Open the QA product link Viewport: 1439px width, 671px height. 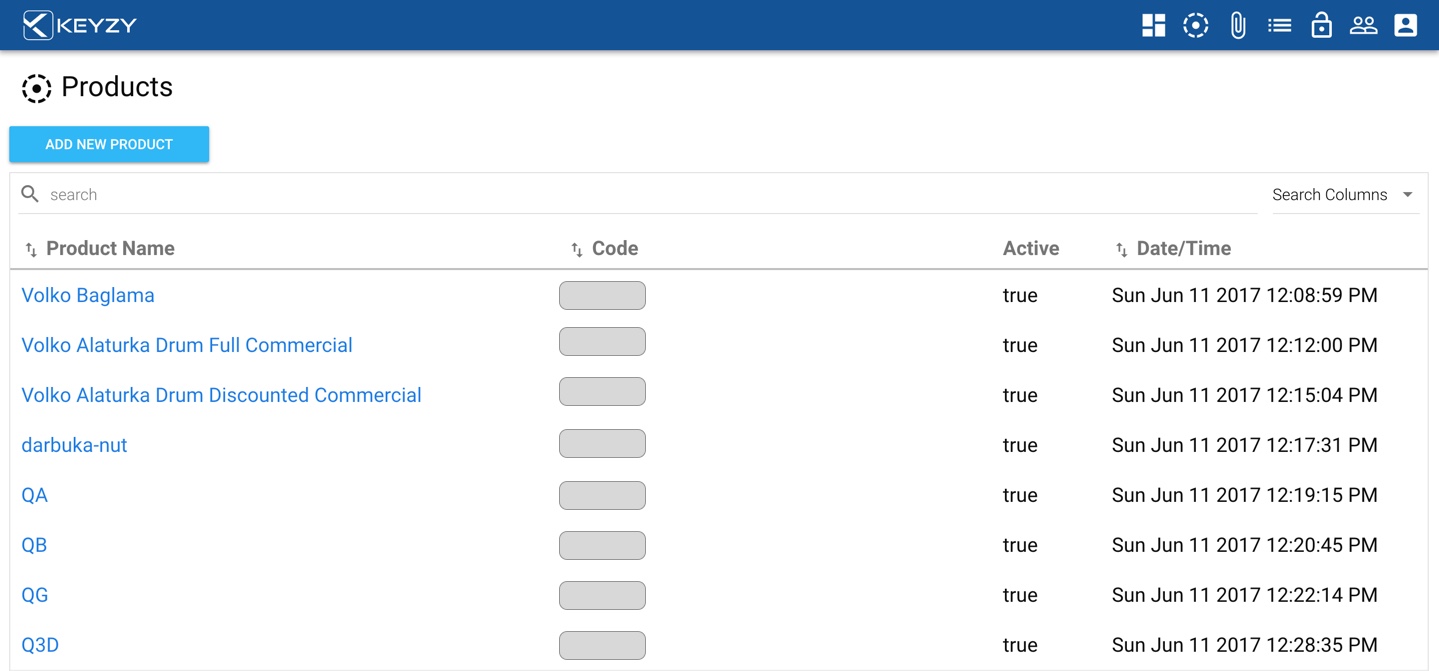[x=34, y=495]
